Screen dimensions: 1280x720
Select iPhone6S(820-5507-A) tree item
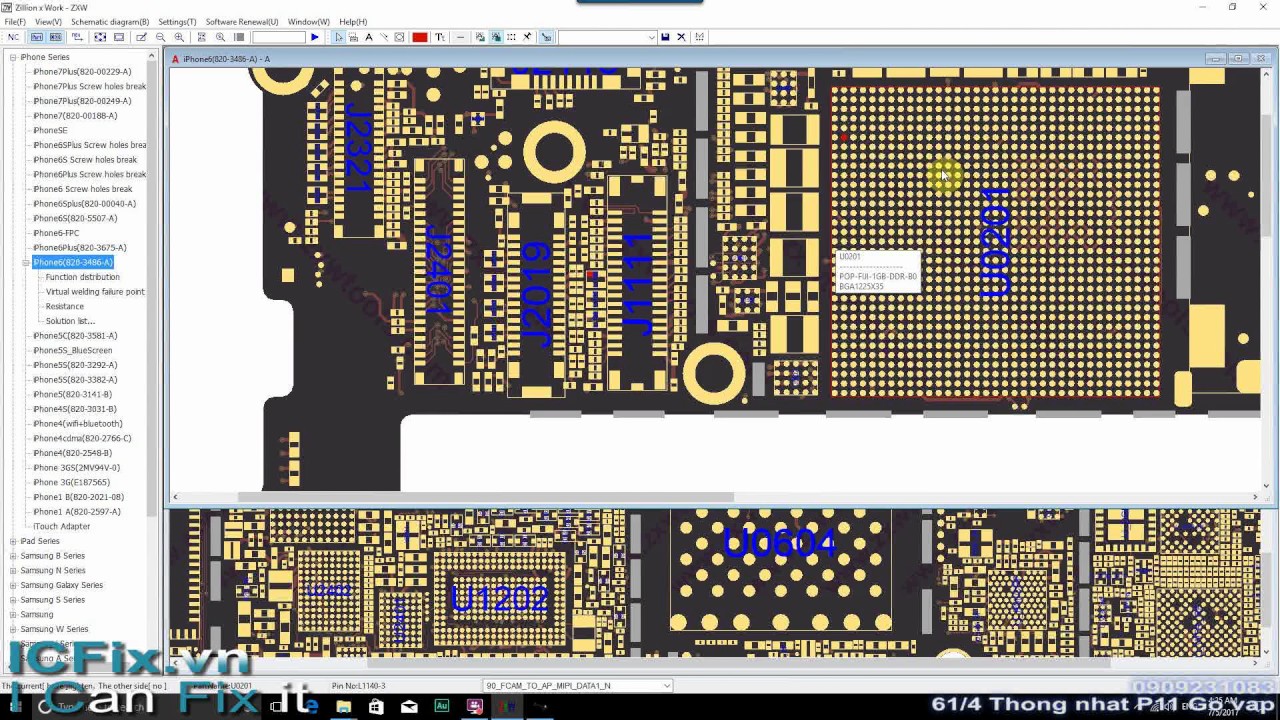click(x=75, y=218)
